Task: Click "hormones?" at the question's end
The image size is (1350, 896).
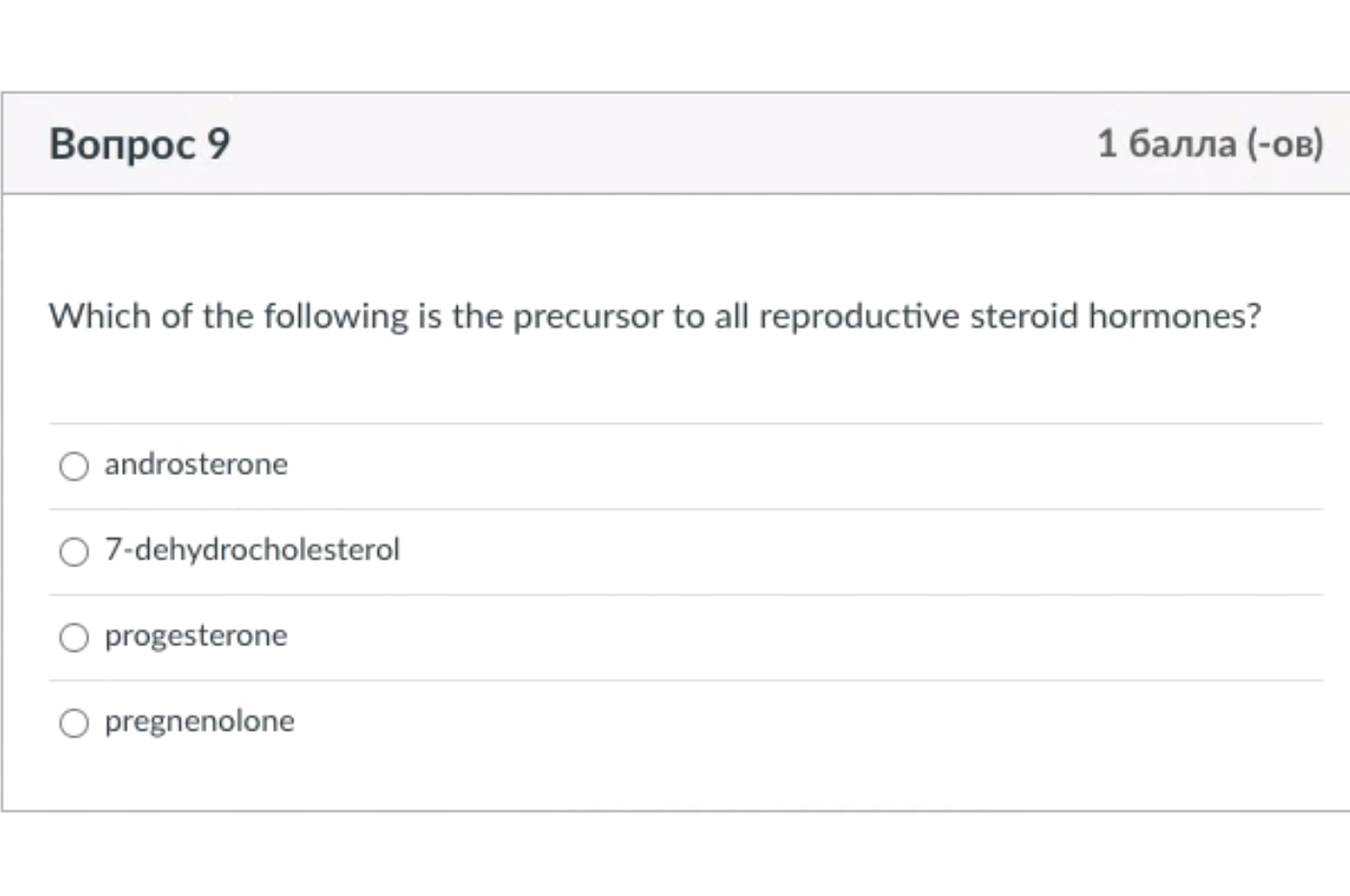Action: click(x=1174, y=316)
